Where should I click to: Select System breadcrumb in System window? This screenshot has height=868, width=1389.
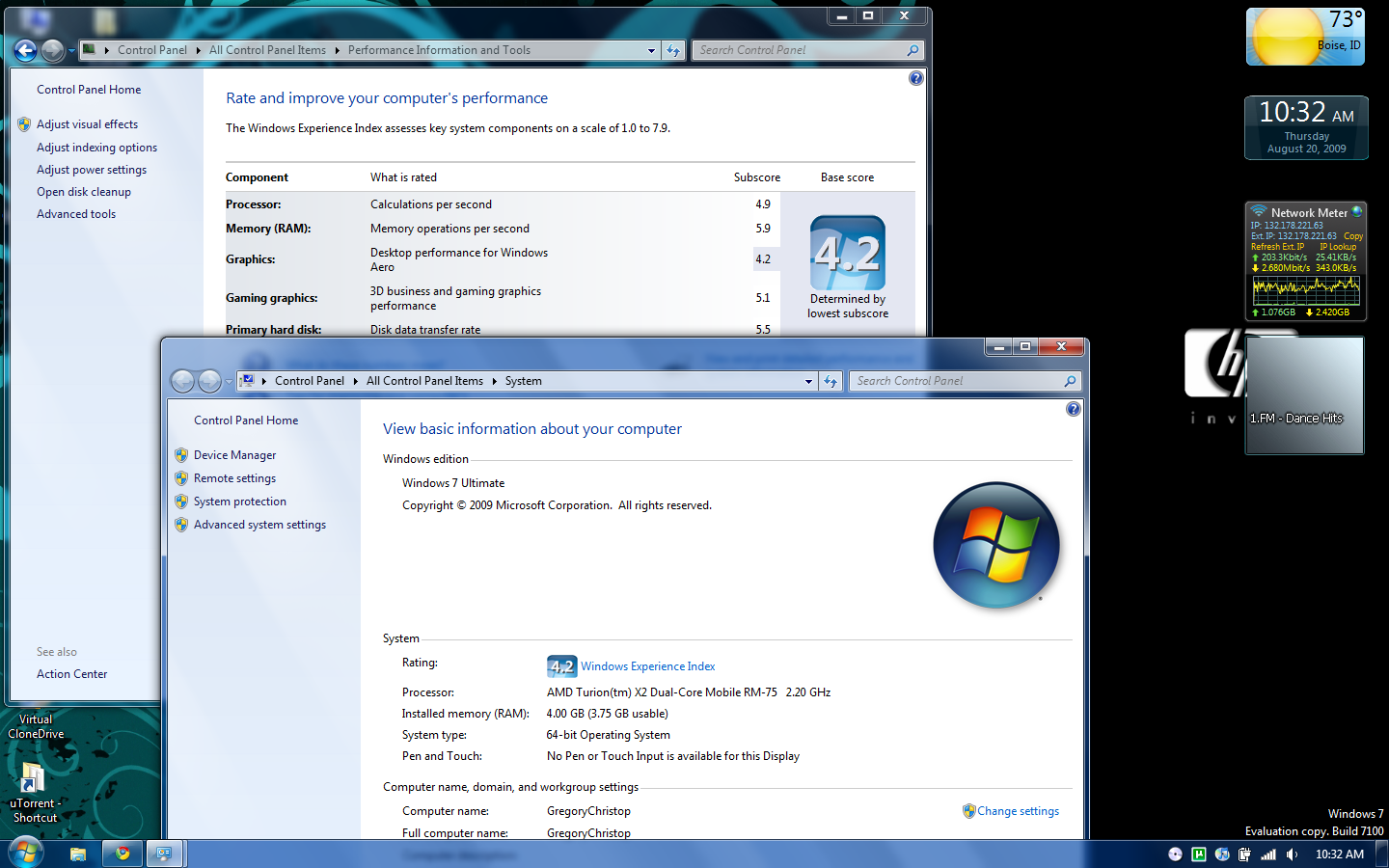524,381
